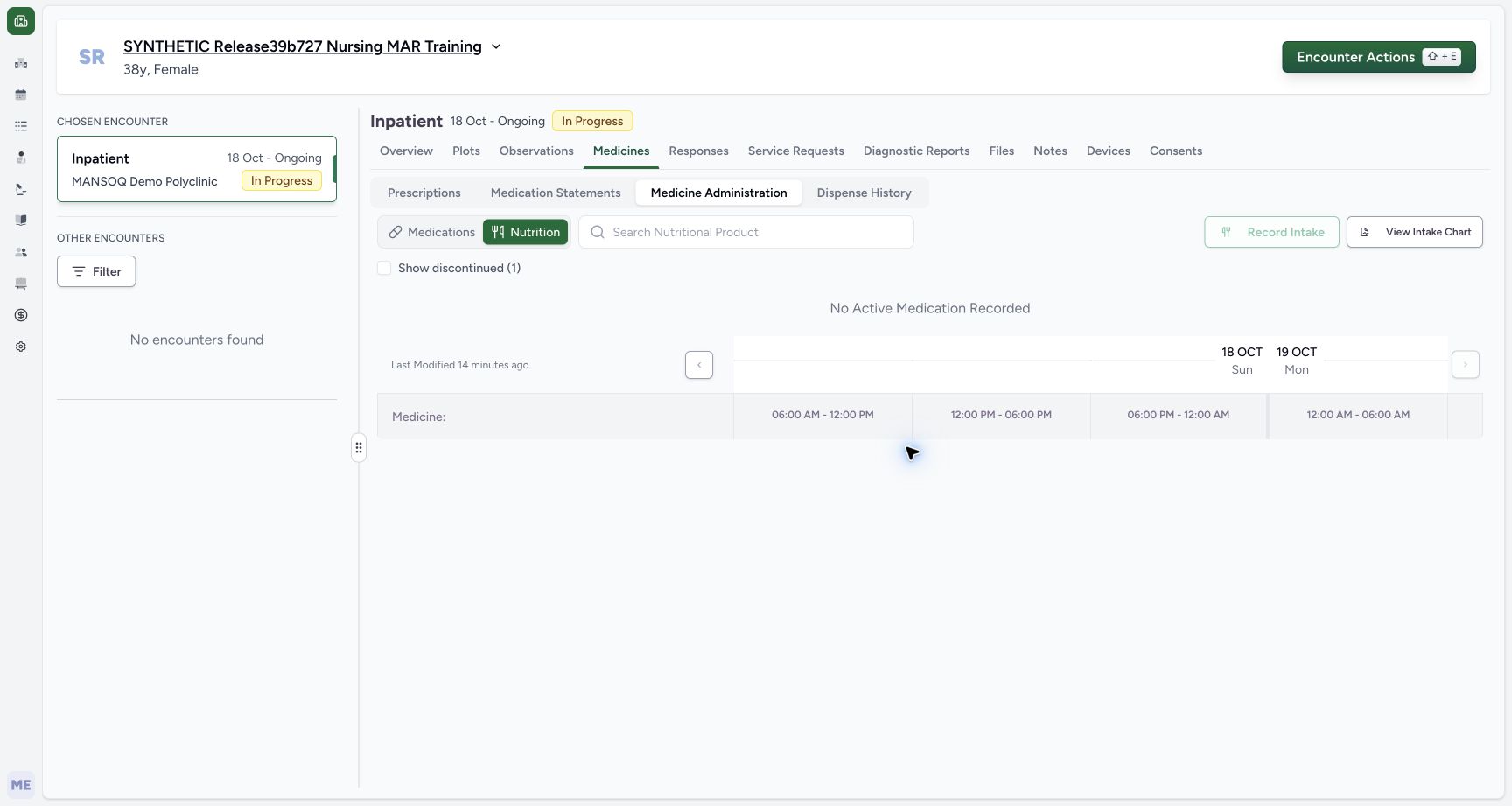1512x806 pixels.
Task: Open the encounters Filter dropdown
Action: point(96,271)
